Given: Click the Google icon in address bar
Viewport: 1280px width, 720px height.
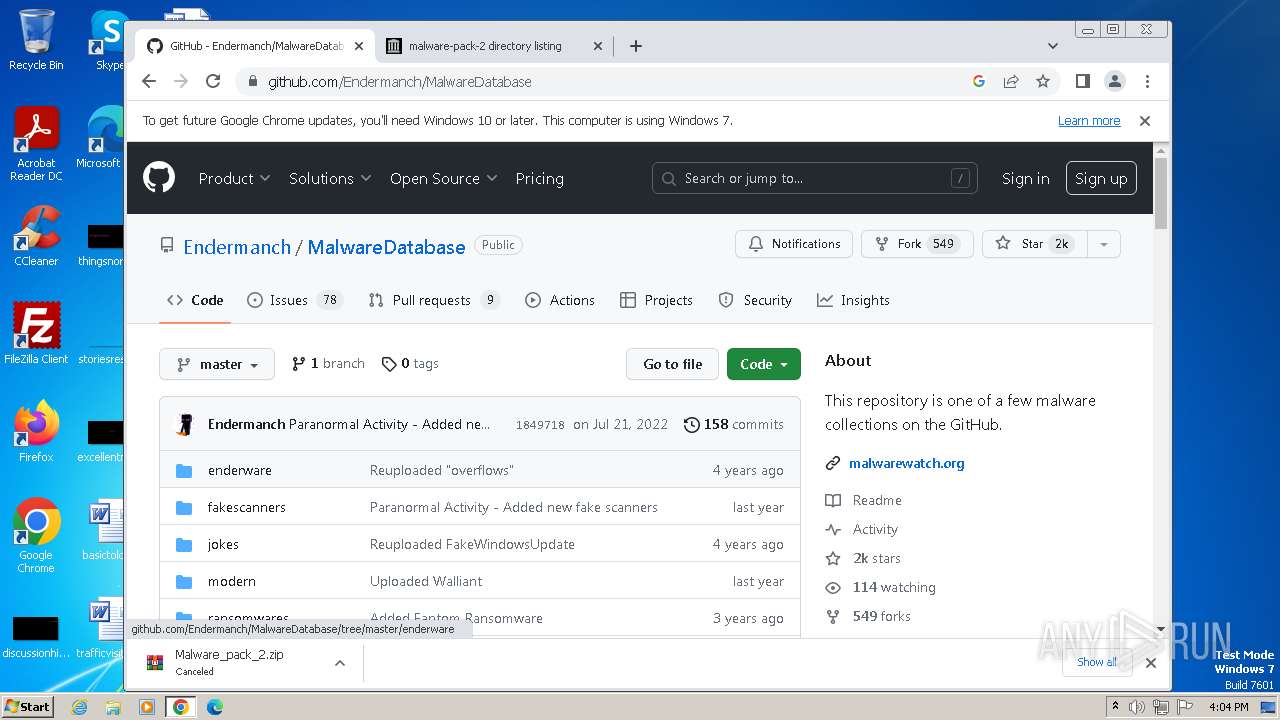Looking at the screenshot, I should coord(979,82).
